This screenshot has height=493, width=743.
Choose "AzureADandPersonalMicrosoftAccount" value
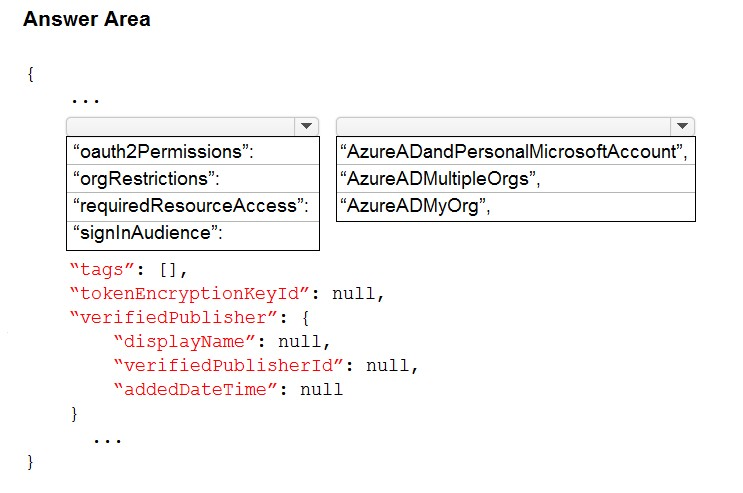point(516,151)
